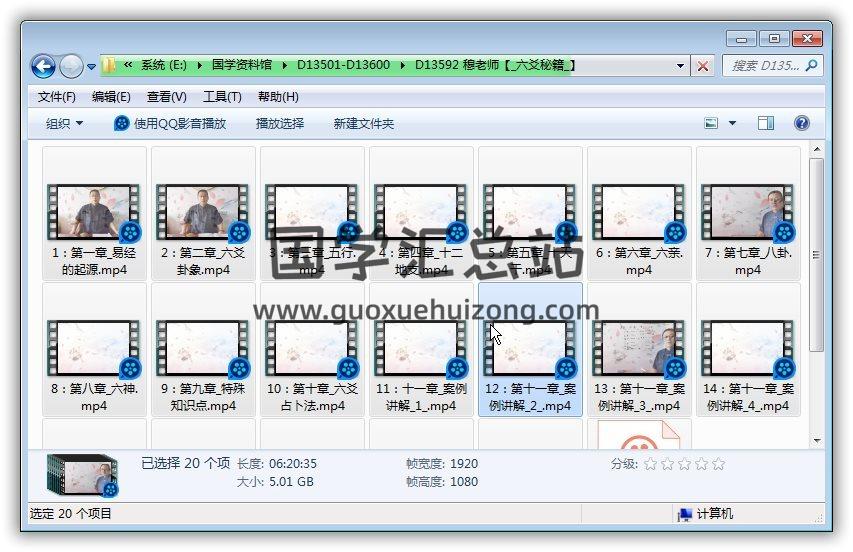Image resolution: width=853 pixels, height=552 pixels.
Task: Open the 帮助(H) menu
Action: point(278,97)
